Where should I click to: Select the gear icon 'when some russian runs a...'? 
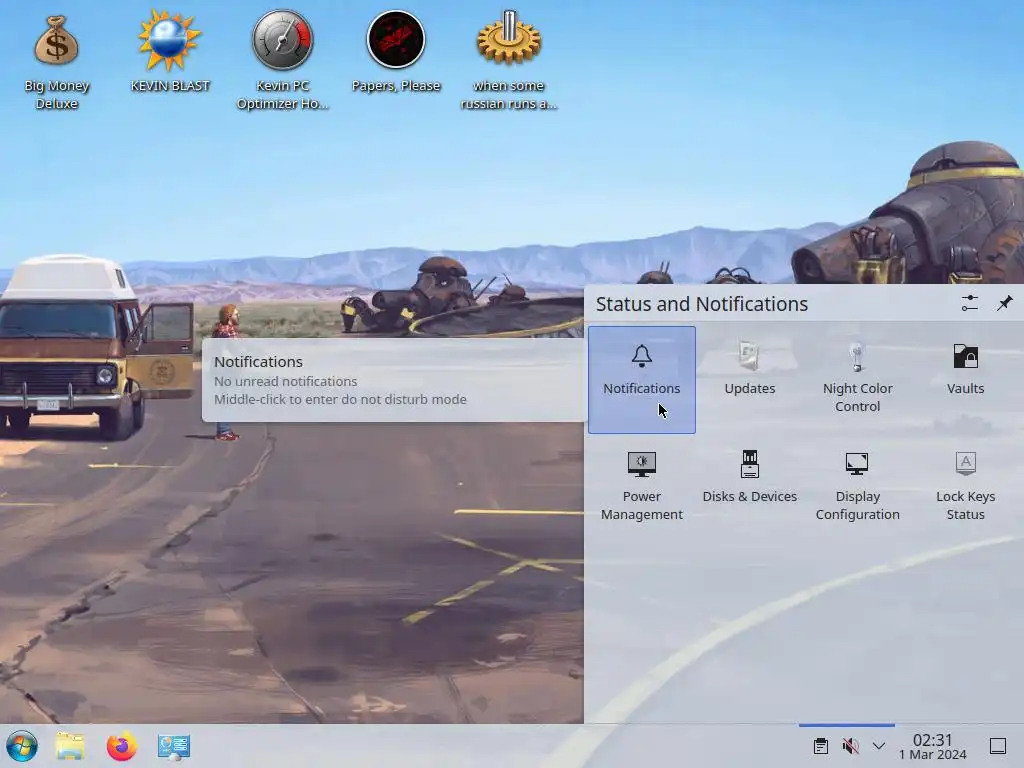tap(509, 60)
